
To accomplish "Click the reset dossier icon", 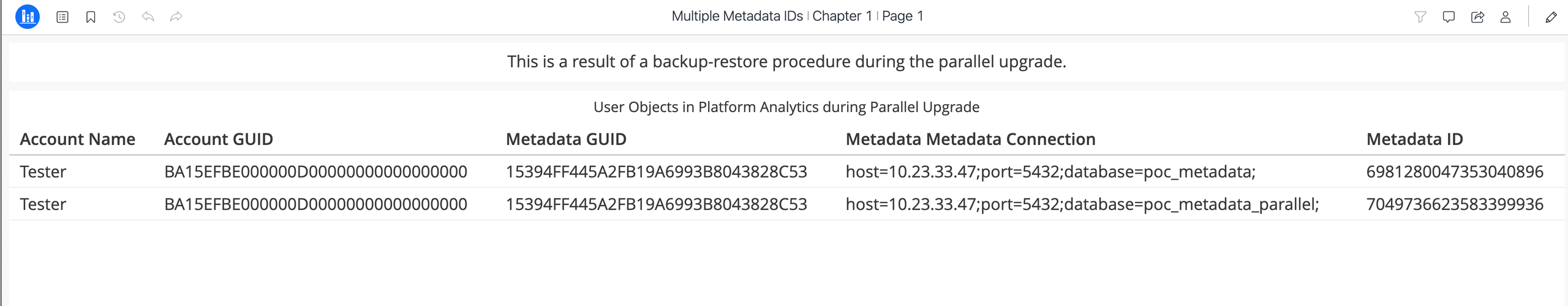I will (x=119, y=17).
